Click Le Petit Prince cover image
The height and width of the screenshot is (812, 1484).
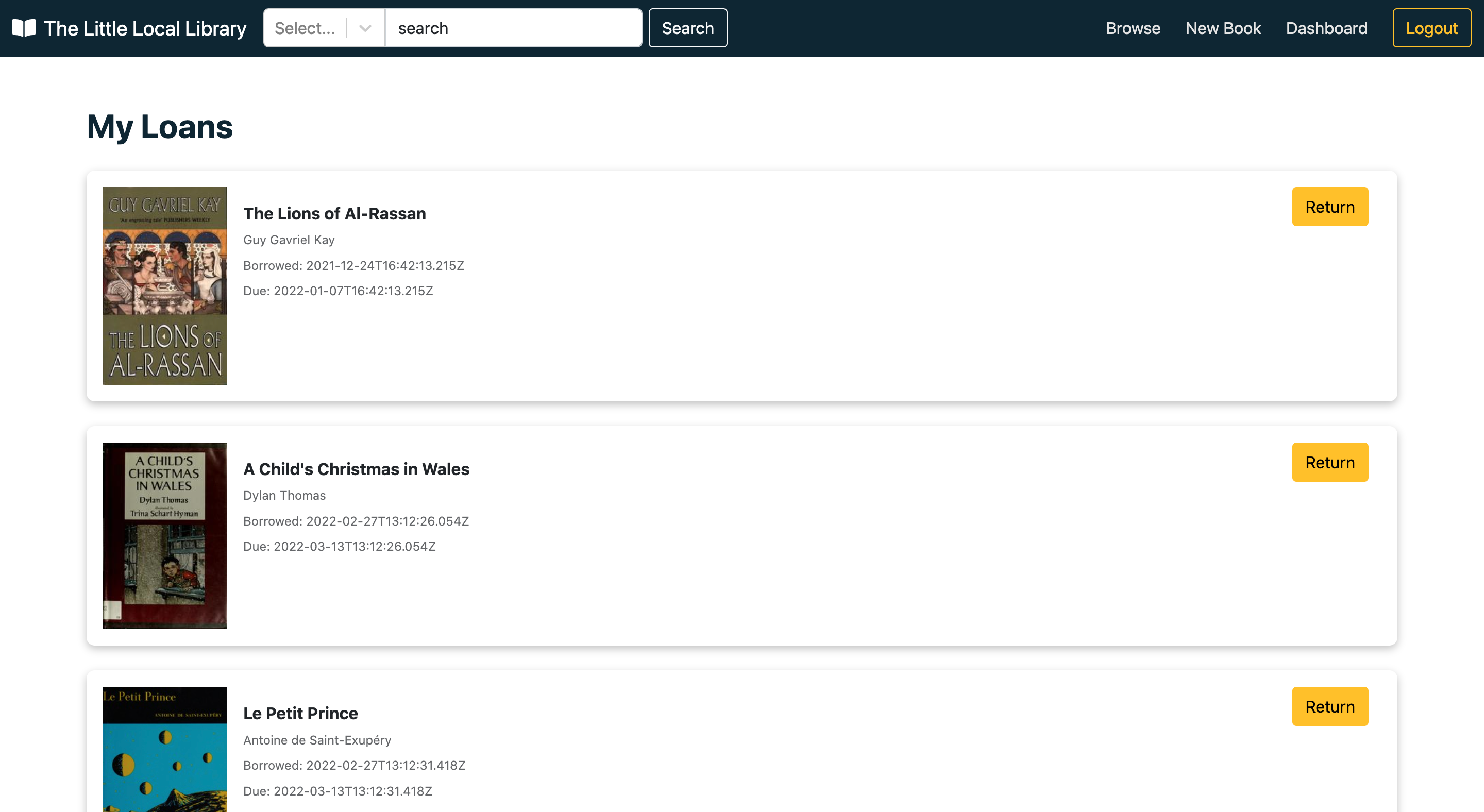[x=165, y=749]
